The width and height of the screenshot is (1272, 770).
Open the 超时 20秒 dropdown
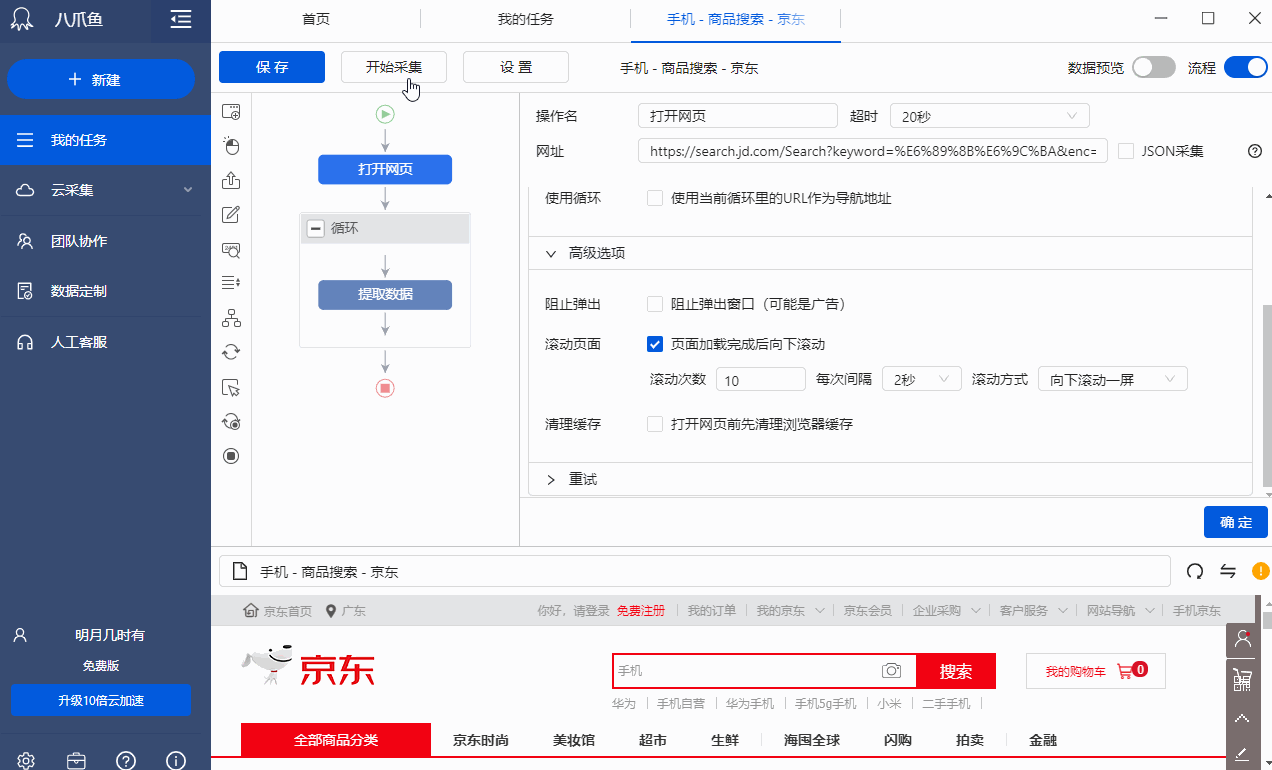(x=989, y=116)
